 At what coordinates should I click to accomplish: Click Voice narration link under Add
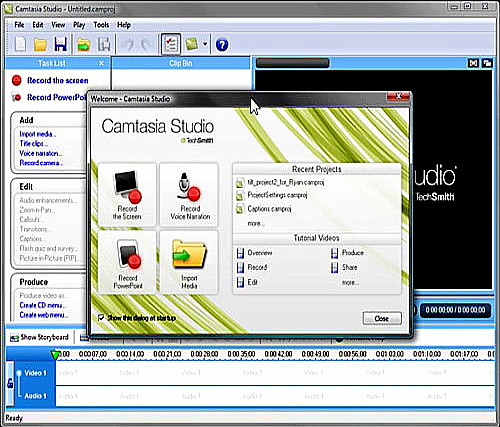[41, 153]
